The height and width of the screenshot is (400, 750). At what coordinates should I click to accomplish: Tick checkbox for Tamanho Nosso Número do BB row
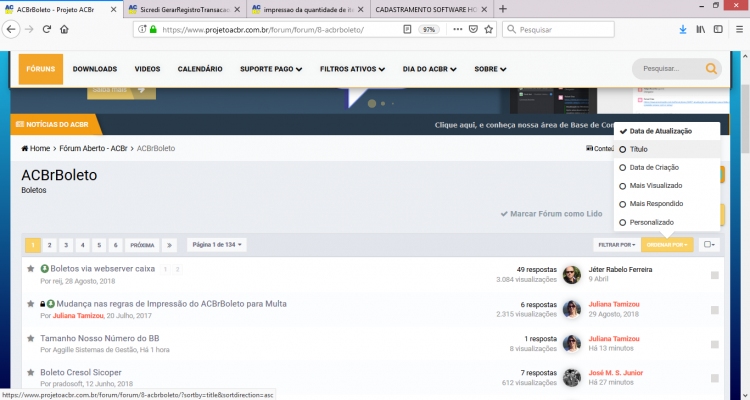point(715,344)
